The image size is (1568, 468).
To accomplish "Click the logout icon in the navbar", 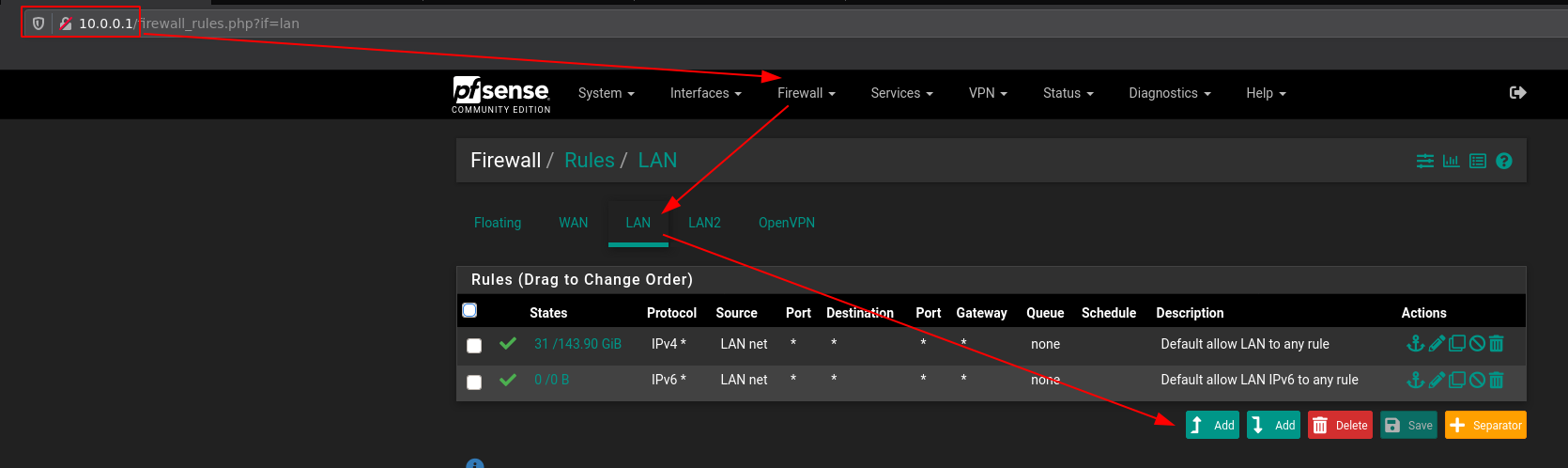I will [1518, 92].
